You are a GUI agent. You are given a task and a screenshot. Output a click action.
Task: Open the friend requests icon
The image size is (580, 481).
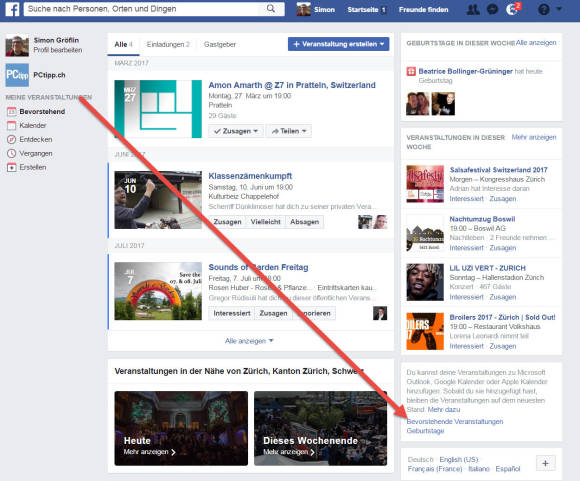473,9
